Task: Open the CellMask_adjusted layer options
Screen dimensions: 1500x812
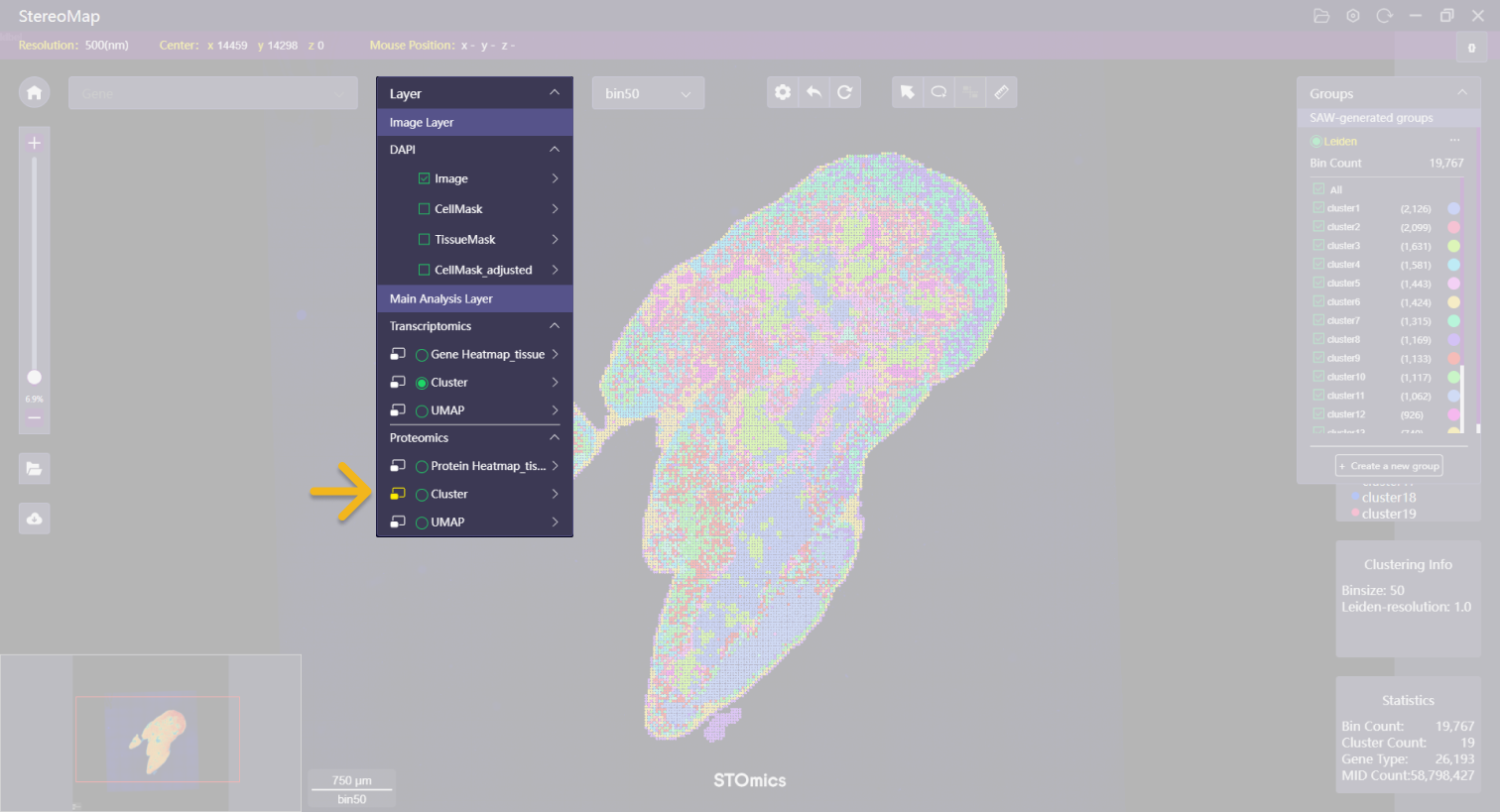Action: tap(555, 270)
